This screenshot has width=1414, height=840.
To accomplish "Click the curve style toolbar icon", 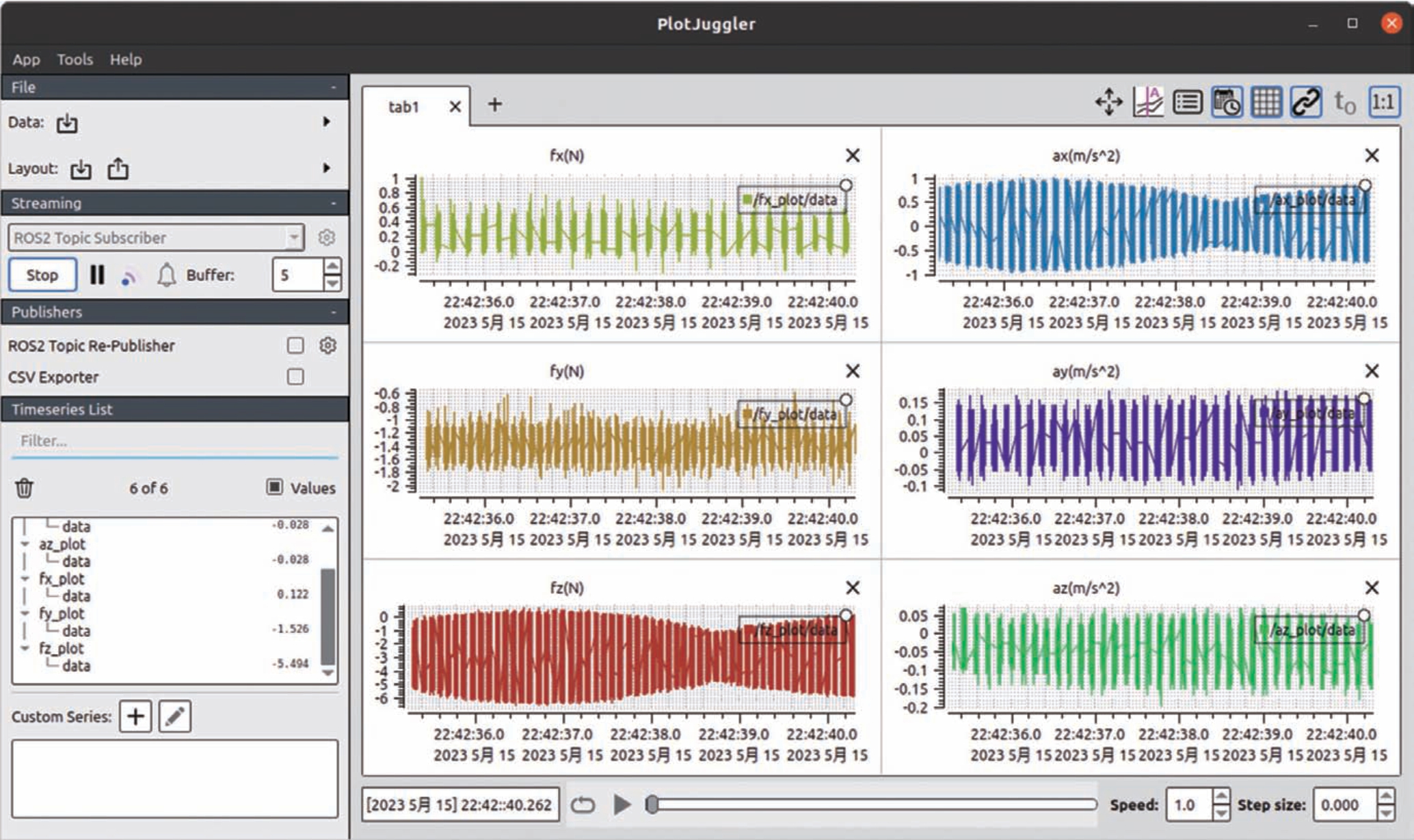I will coord(1148,103).
